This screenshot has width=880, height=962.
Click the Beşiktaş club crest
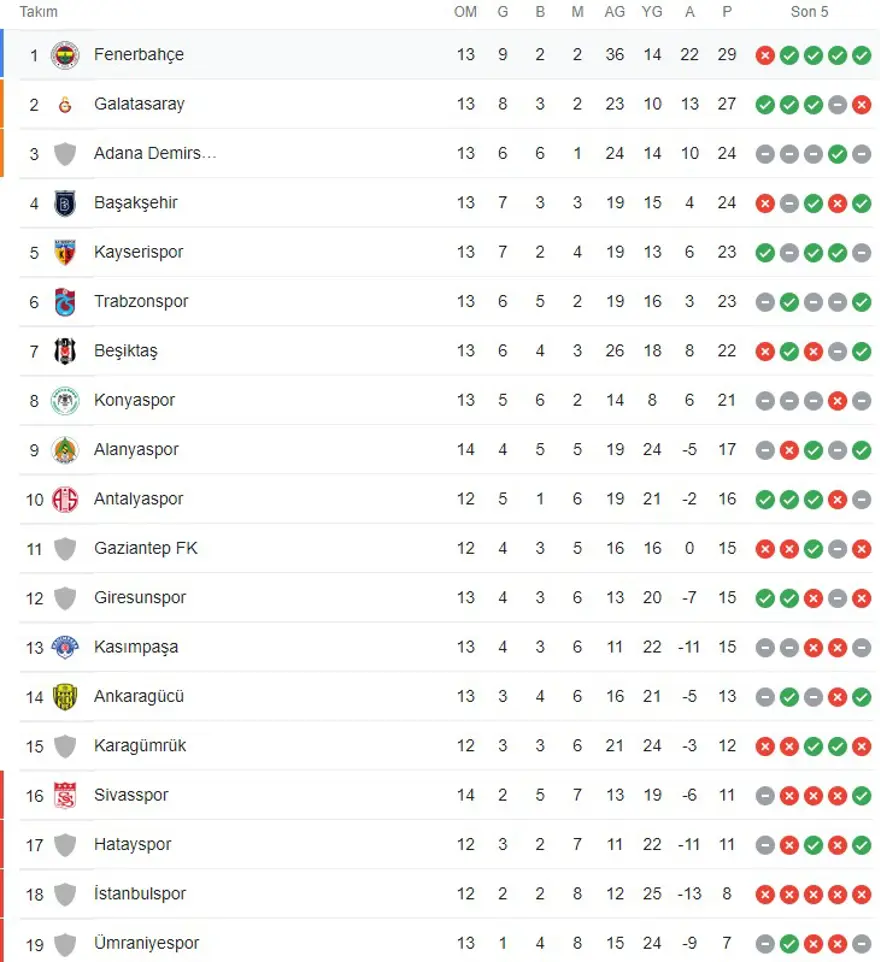tap(65, 351)
